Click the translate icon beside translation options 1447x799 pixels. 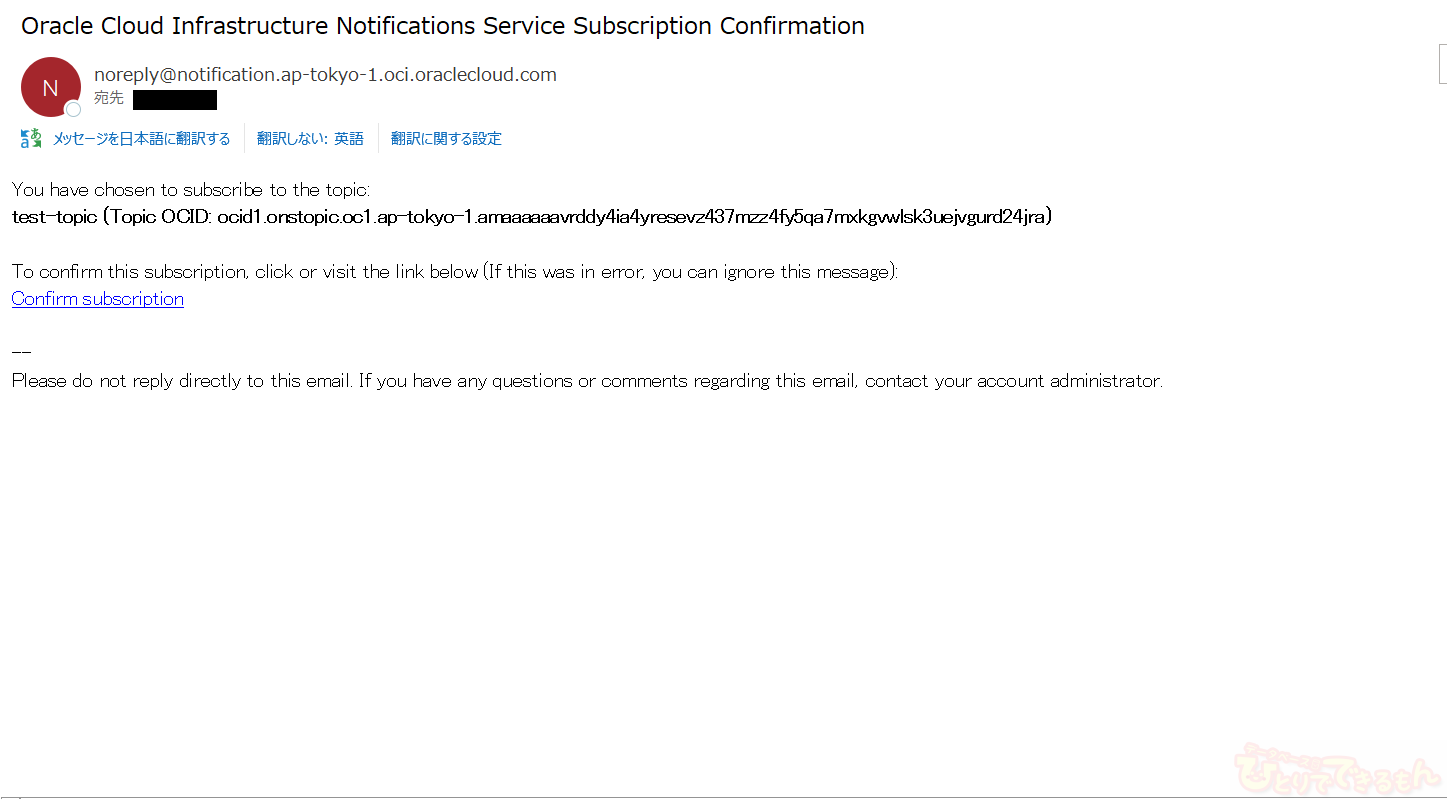(x=31, y=138)
